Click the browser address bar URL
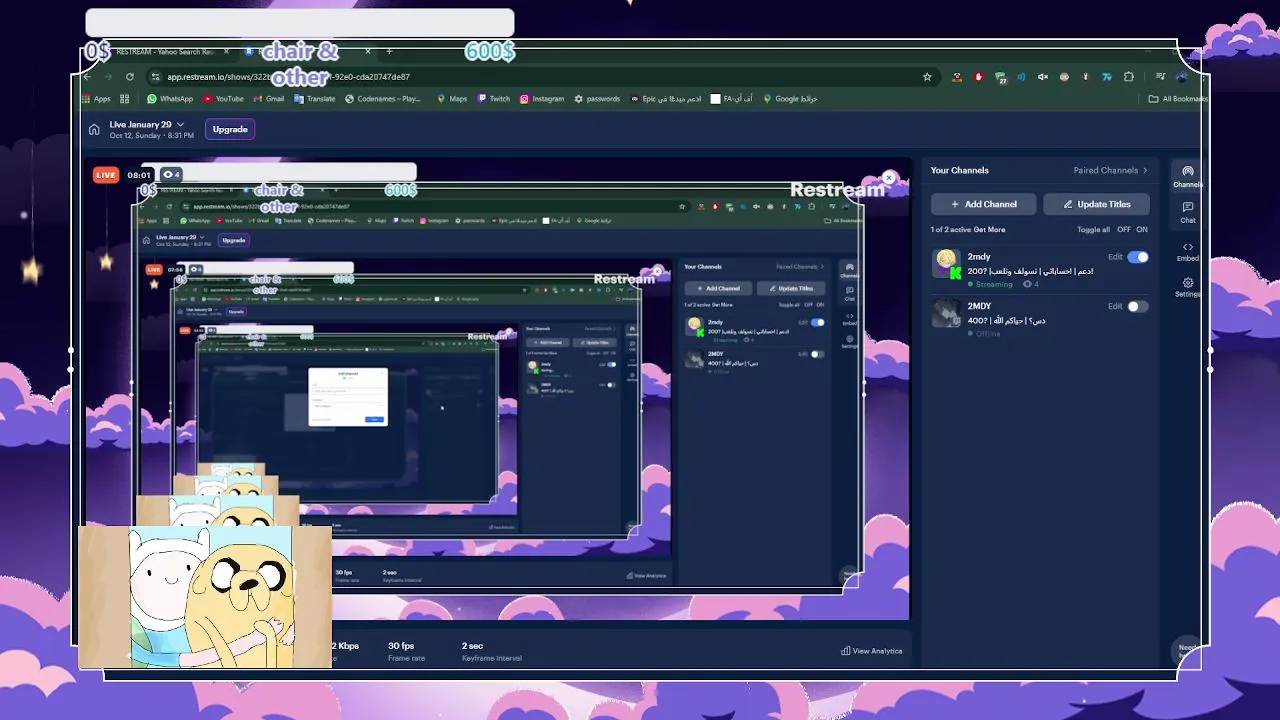The width and height of the screenshot is (1280, 720). [x=288, y=76]
